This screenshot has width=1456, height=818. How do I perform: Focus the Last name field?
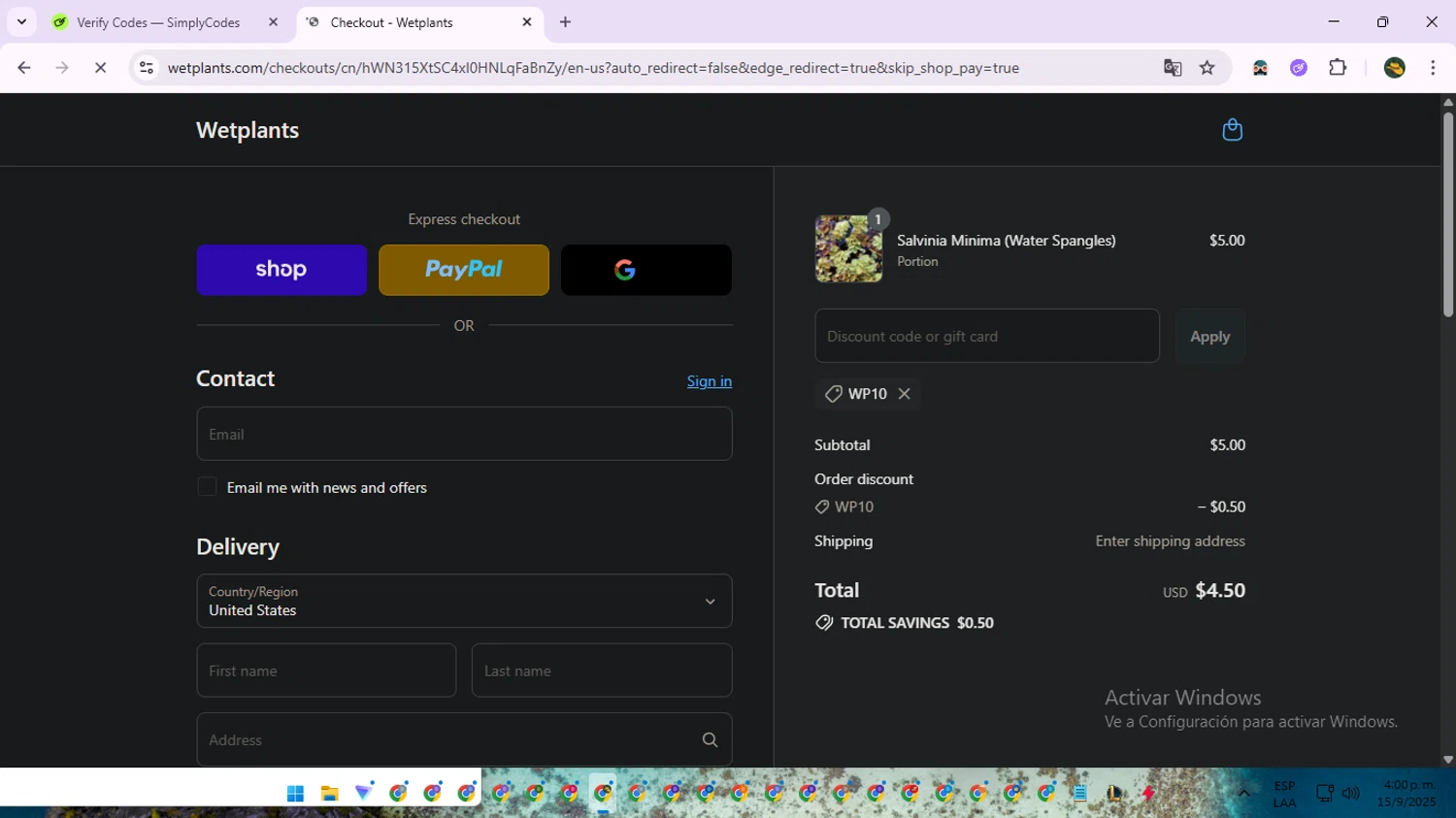(602, 671)
